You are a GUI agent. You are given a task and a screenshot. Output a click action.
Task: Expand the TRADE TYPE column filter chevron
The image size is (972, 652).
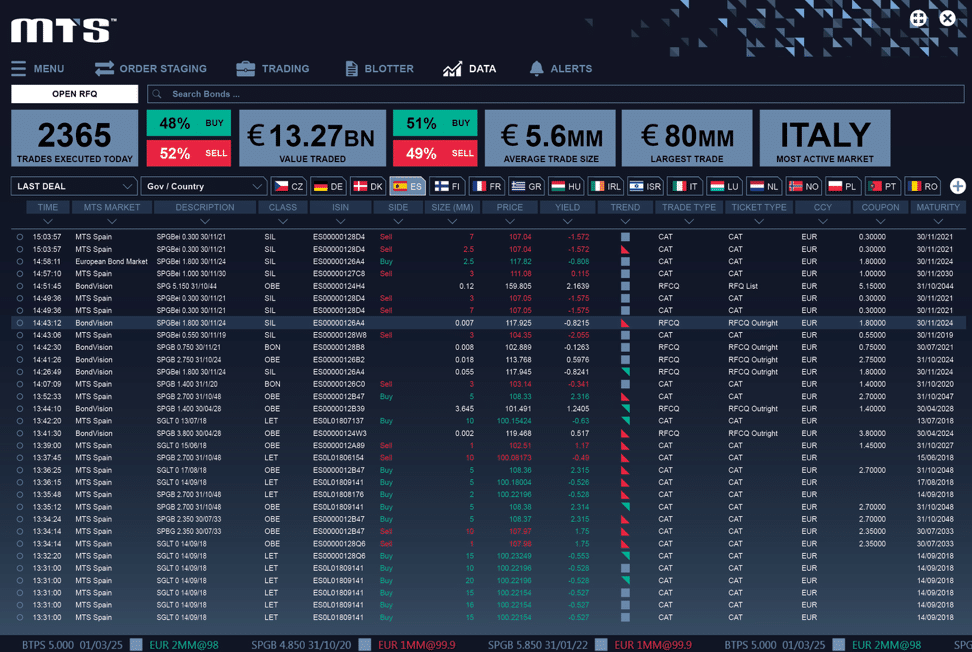(689, 221)
